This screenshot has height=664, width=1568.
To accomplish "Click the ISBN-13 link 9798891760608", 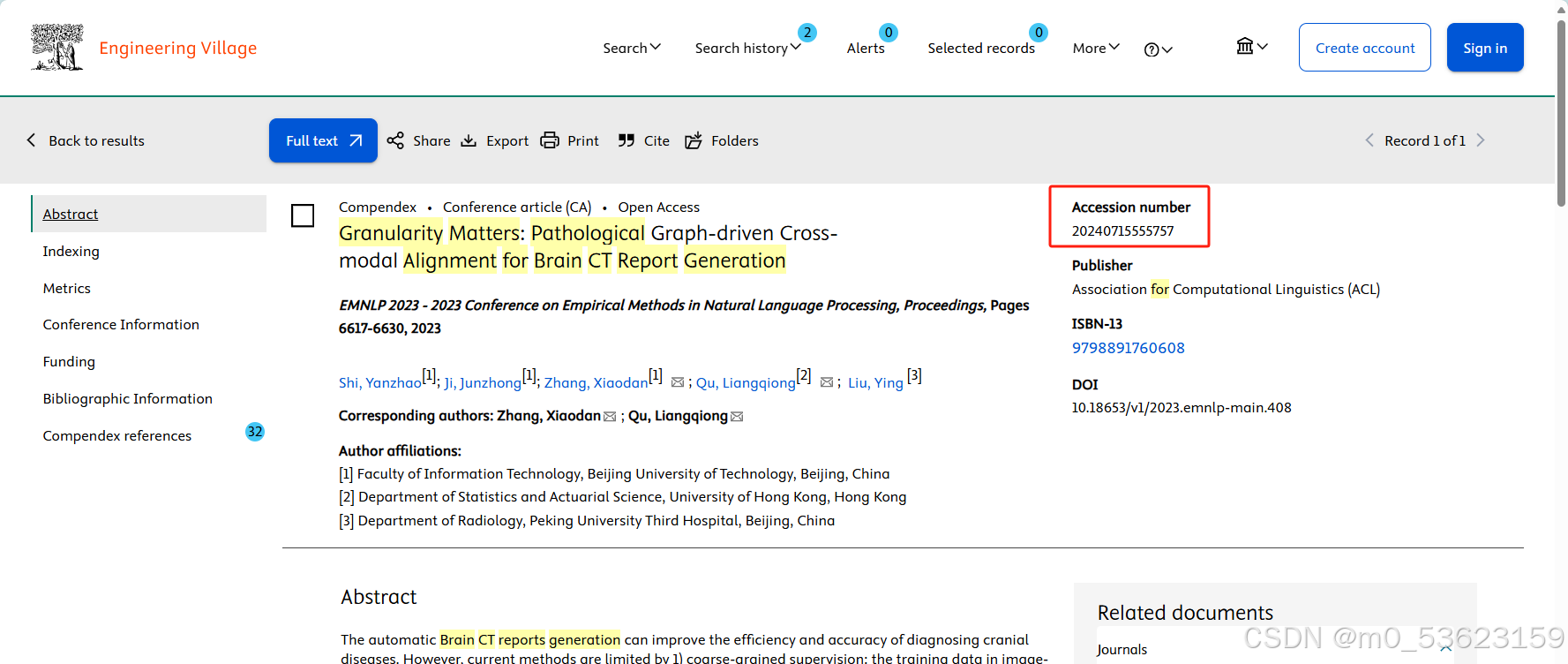I will [x=1128, y=348].
